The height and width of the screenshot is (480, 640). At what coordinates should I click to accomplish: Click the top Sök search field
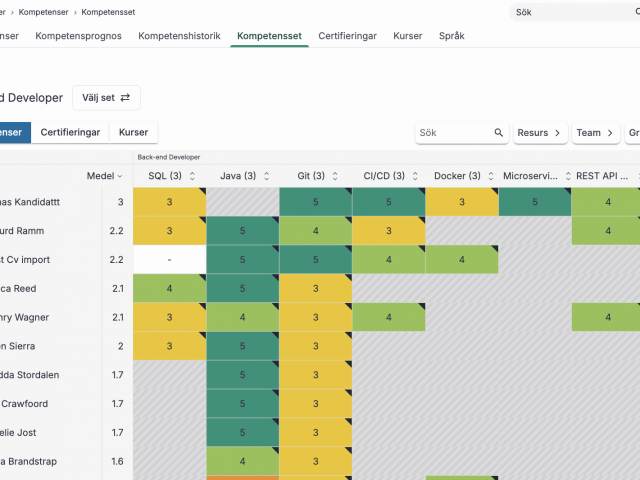click(x=570, y=12)
